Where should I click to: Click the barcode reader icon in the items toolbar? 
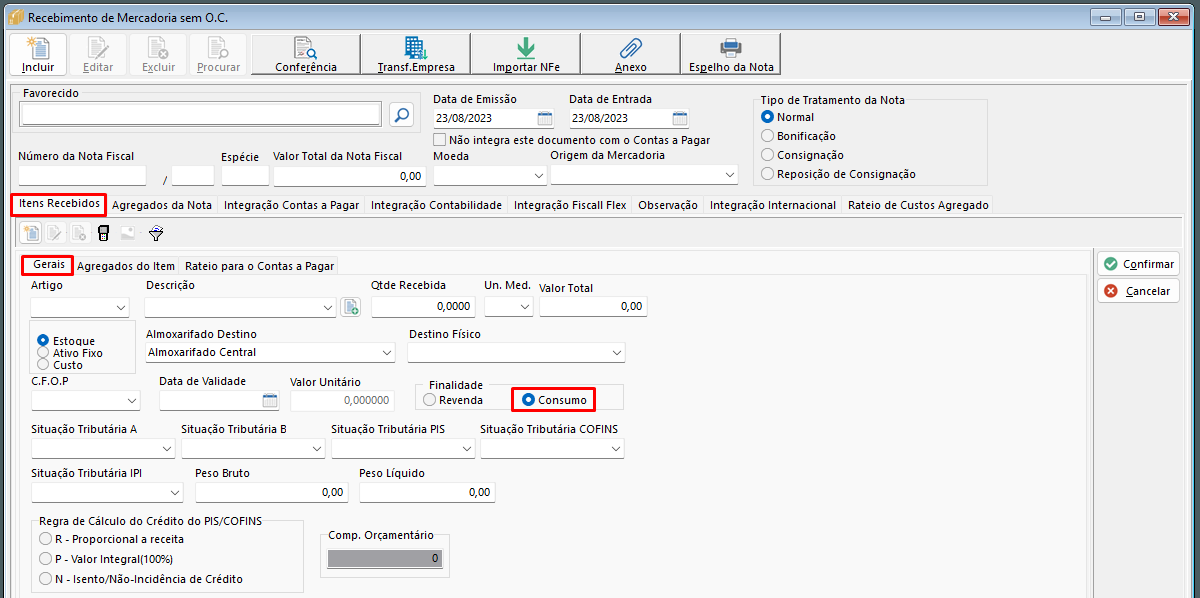[x=103, y=233]
